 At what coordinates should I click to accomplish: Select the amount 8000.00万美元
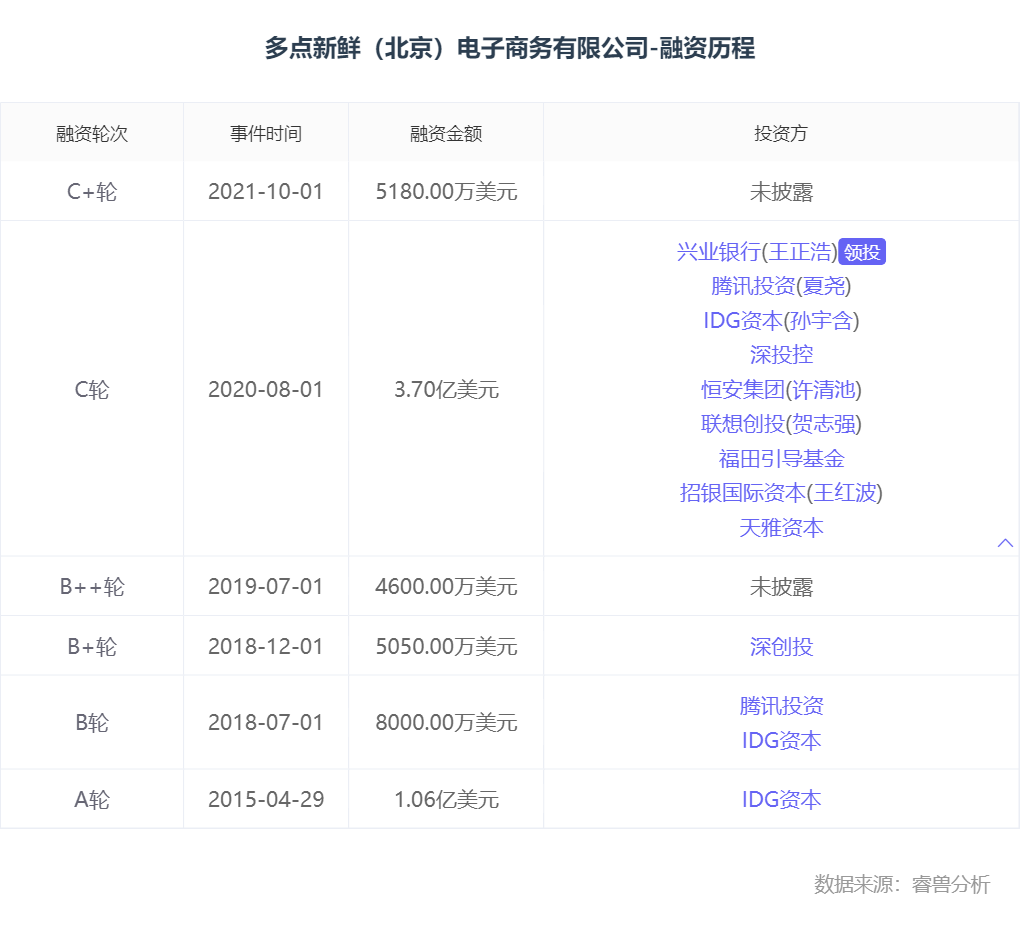point(446,723)
